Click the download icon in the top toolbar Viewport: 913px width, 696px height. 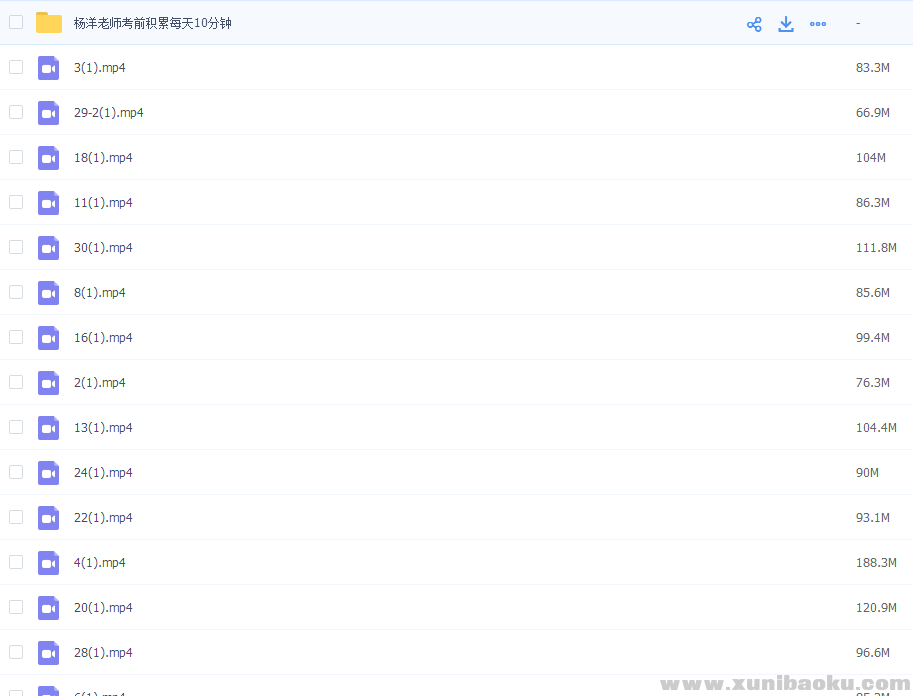tap(786, 23)
